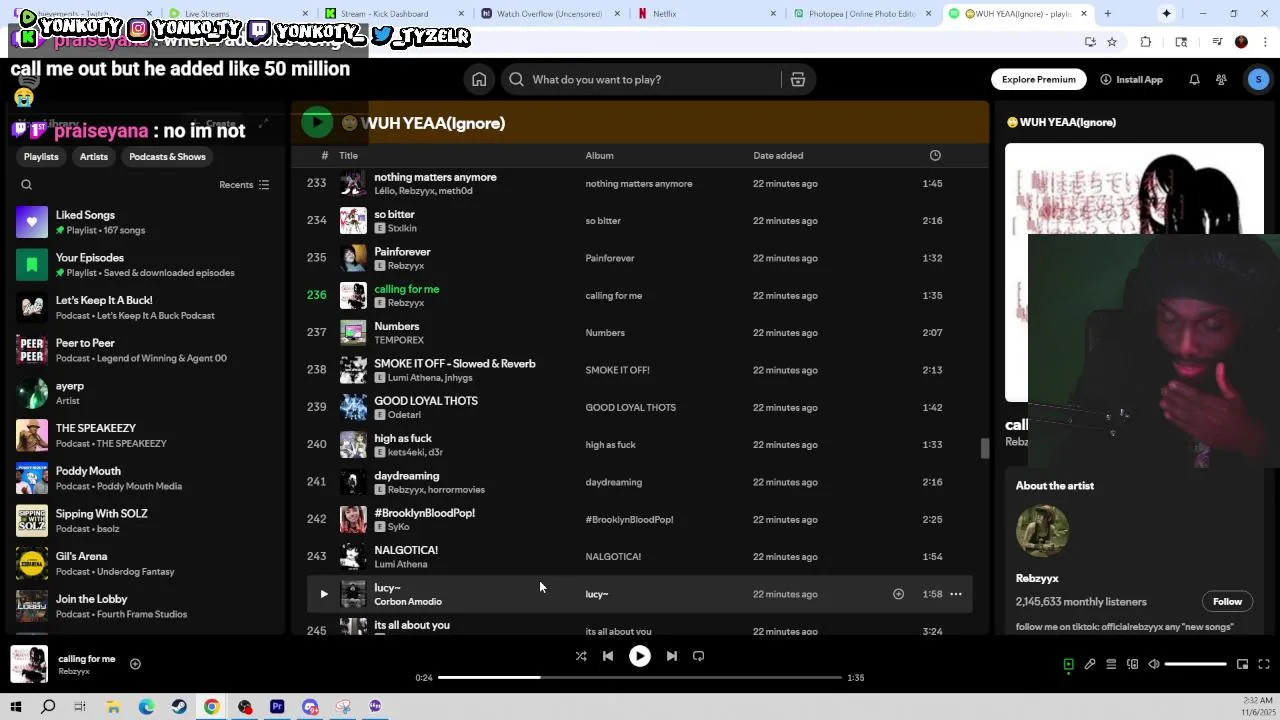Open the What's New notifications bell
Image resolution: width=1280 pixels, height=720 pixels.
point(1194,80)
